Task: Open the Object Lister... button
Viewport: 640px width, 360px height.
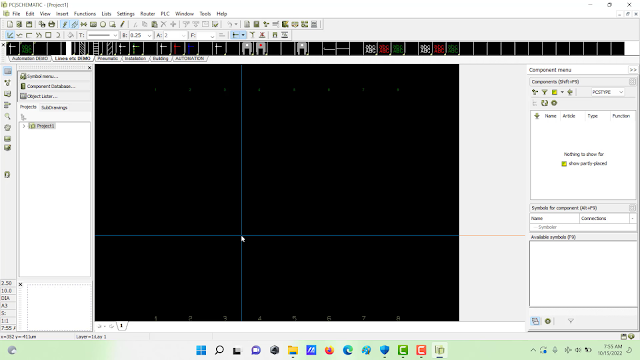Action: [x=54, y=96]
